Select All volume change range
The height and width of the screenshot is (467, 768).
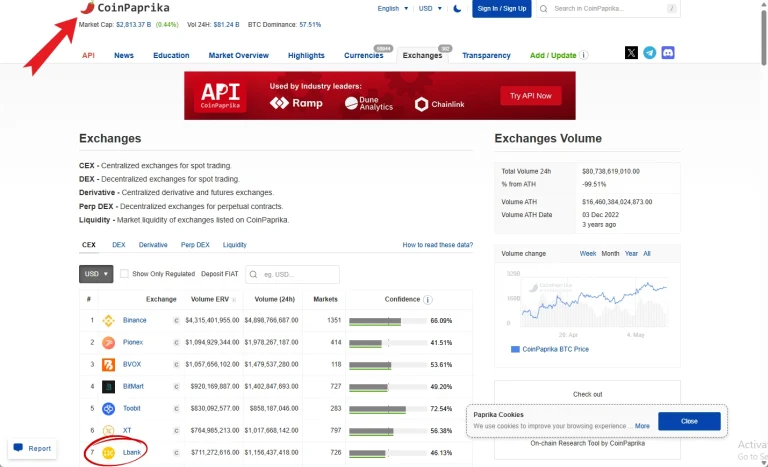(x=647, y=253)
